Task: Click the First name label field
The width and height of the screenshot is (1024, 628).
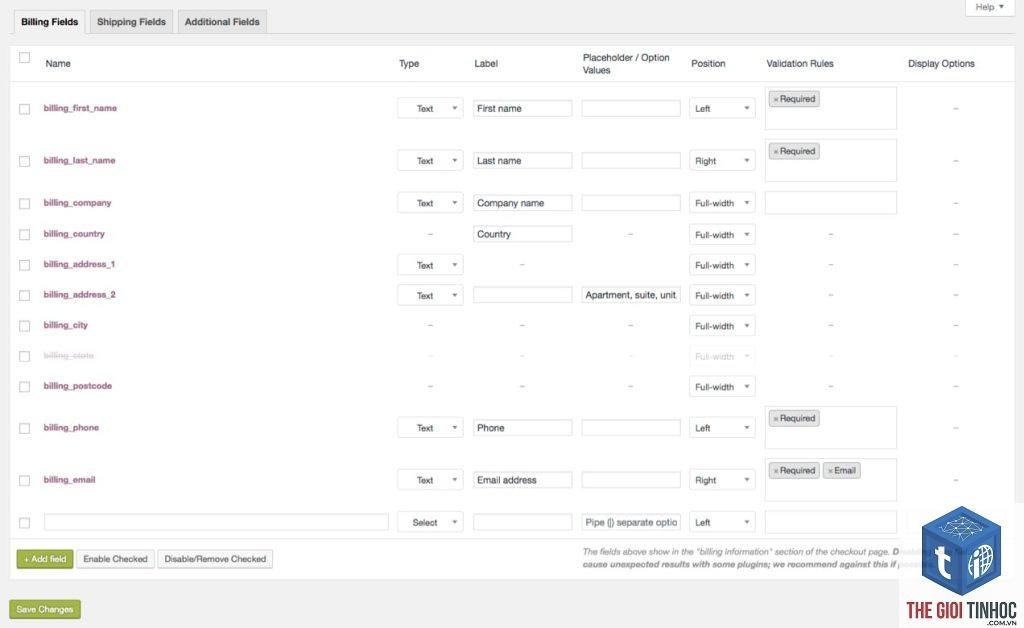Action: (522, 108)
